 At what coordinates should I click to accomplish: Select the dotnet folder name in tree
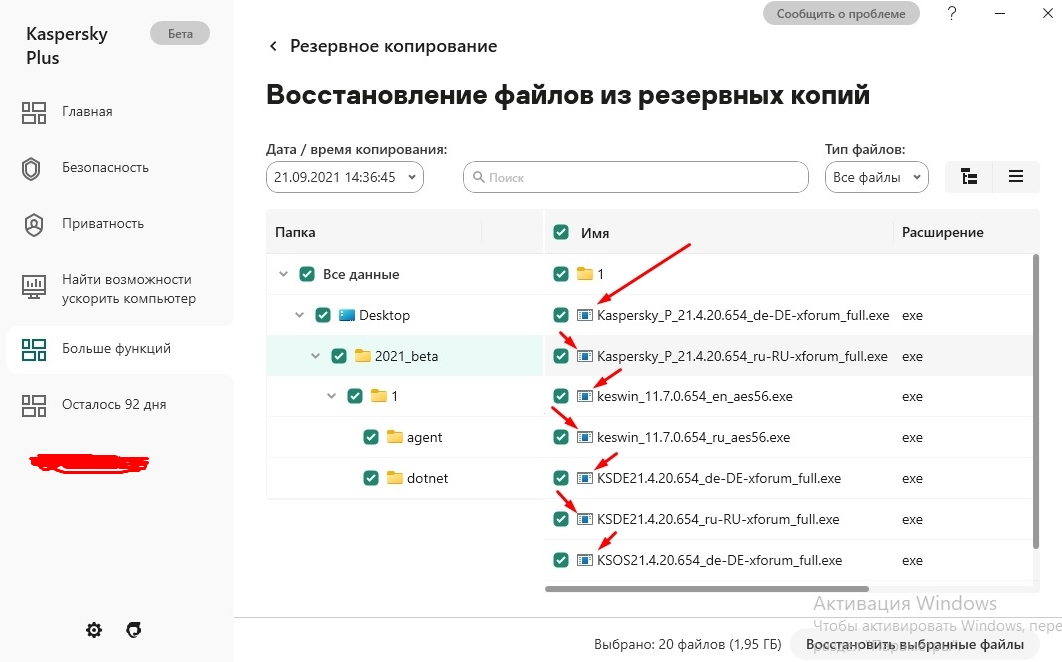click(427, 478)
